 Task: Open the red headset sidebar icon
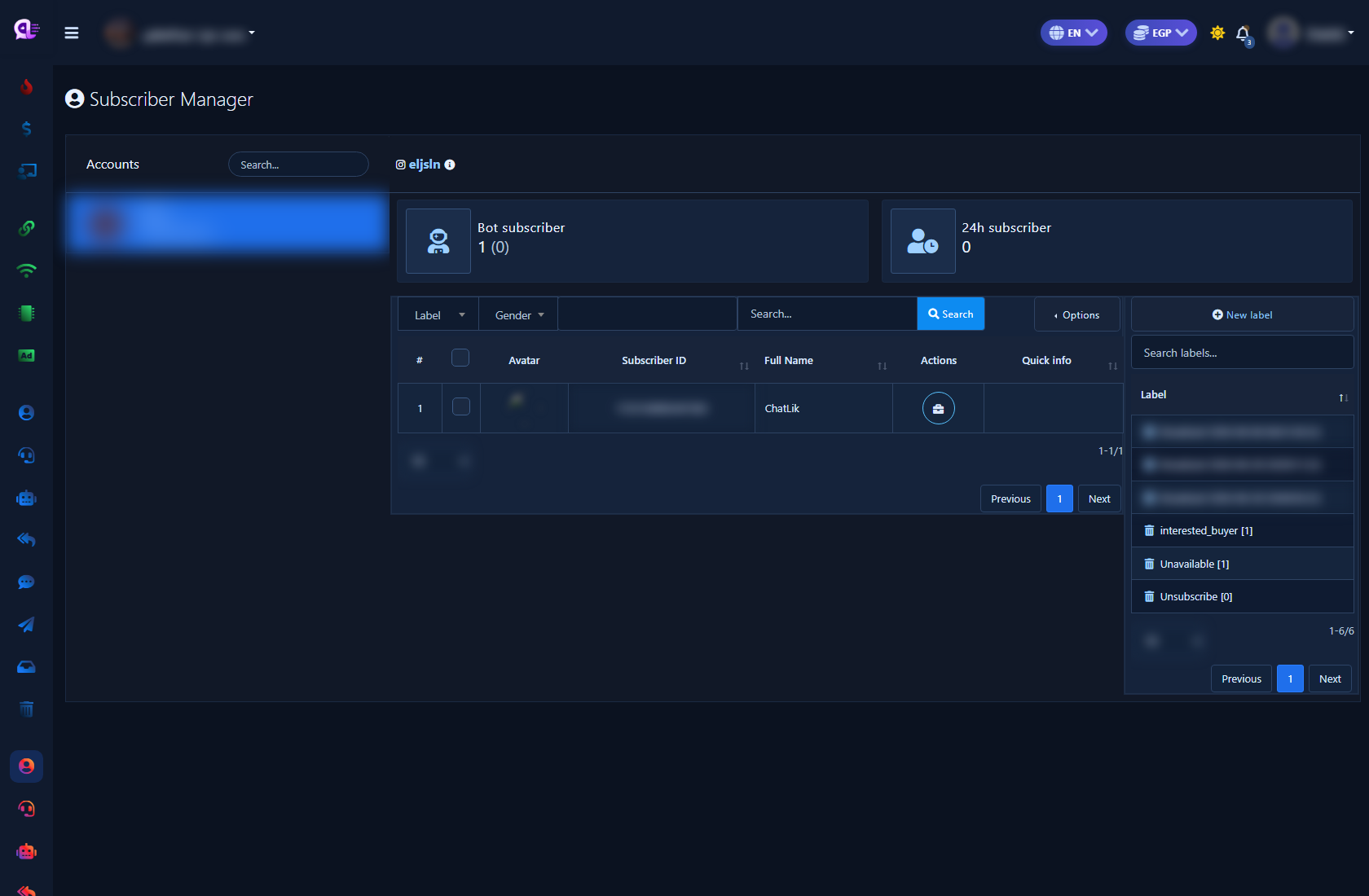(x=26, y=809)
